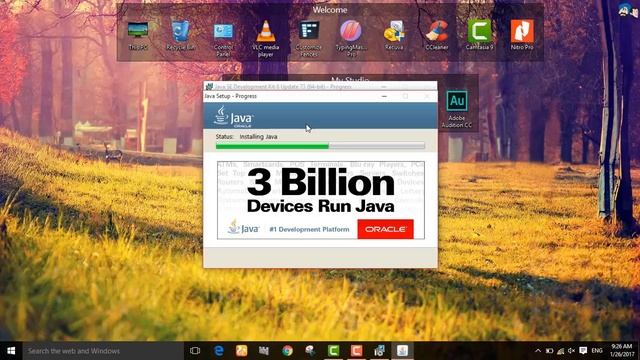
Task: Click the muted volume tray icon
Action: coord(571,351)
